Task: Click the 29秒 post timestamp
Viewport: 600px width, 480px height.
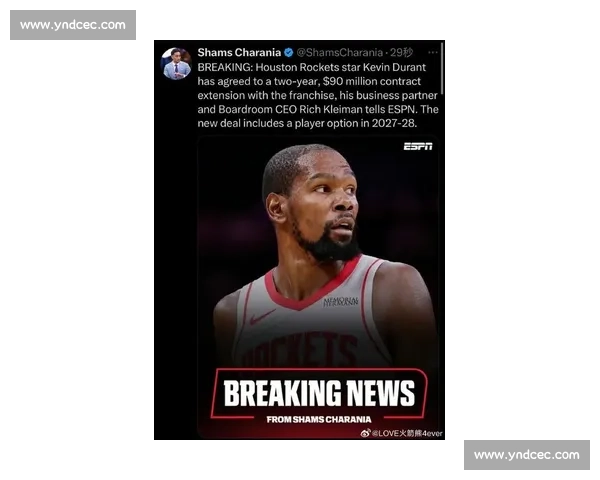Action: [x=401, y=52]
